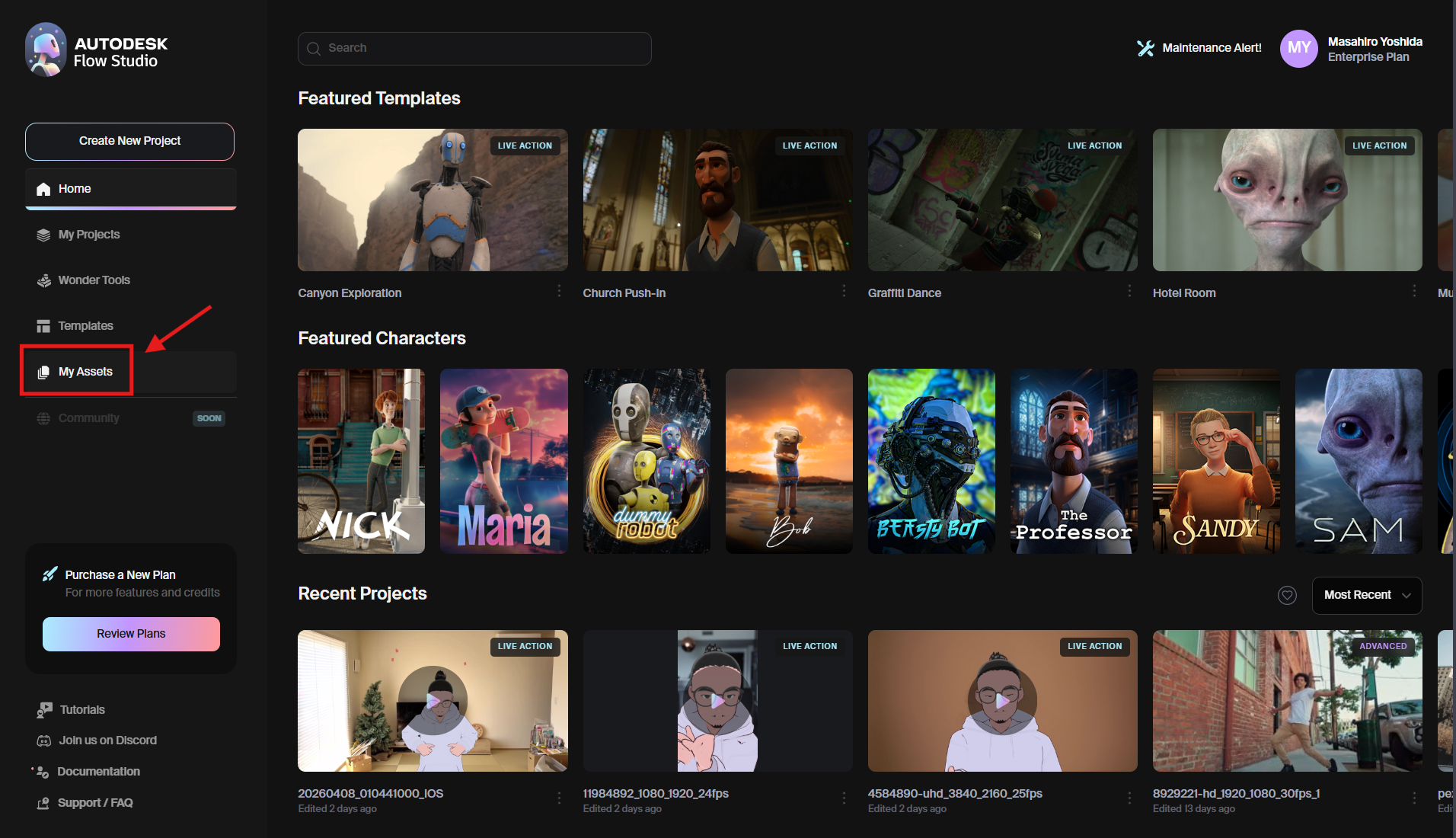Expand the Most Recent sort dropdown
This screenshot has height=838, width=1456.
click(x=1366, y=595)
